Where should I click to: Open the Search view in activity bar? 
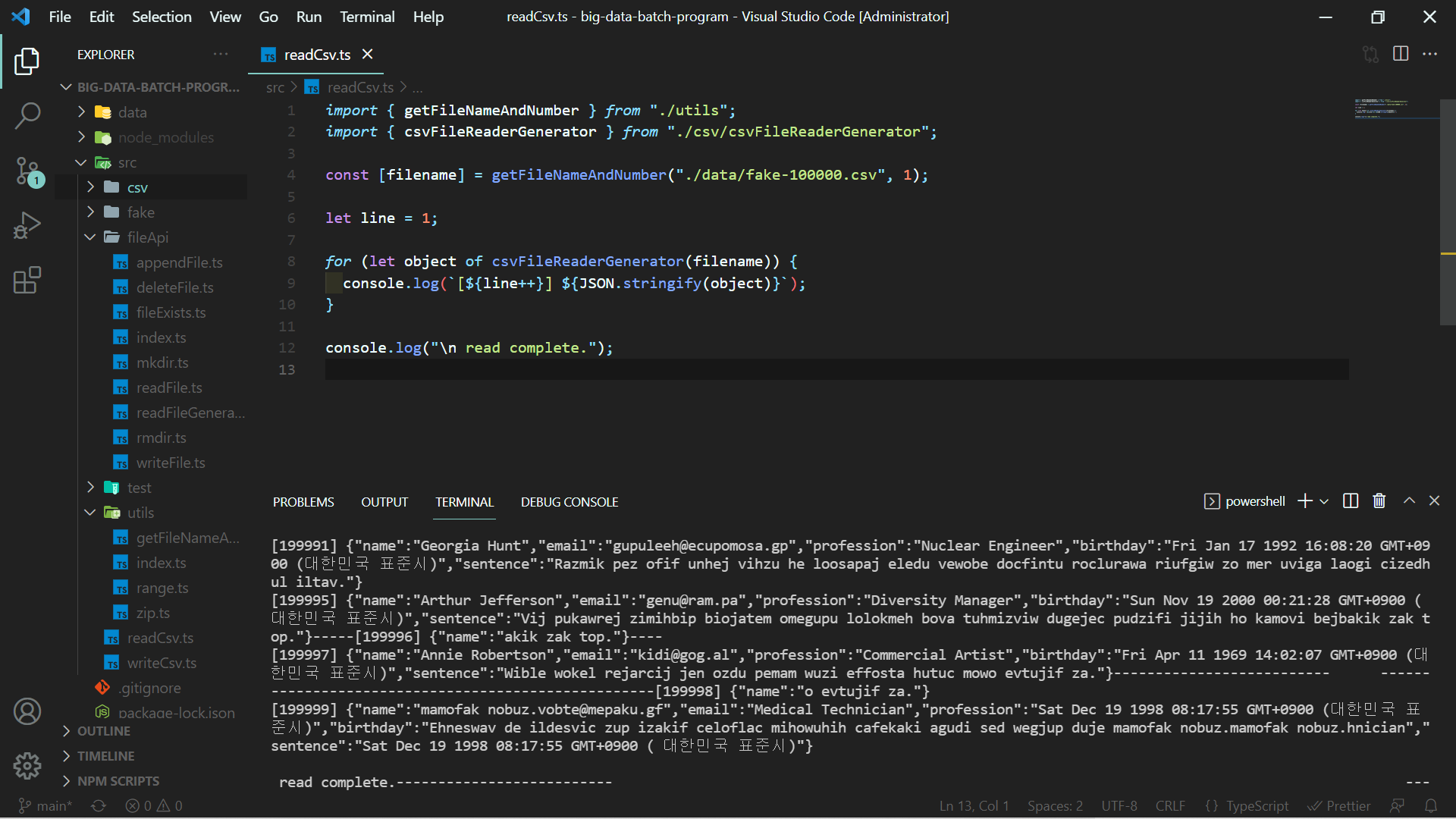(27, 116)
